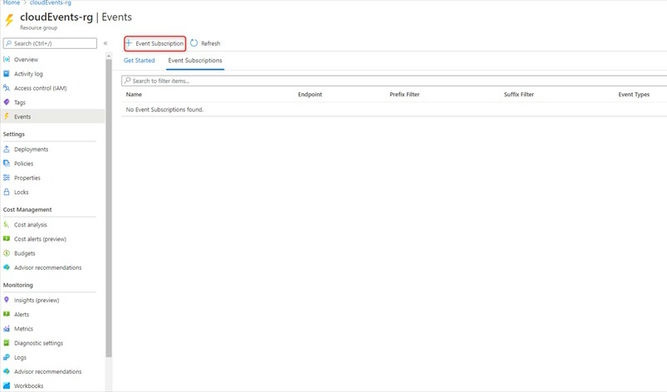The width and height of the screenshot is (667, 392).
Task: Open the Policies icon
Action: pos(6,163)
